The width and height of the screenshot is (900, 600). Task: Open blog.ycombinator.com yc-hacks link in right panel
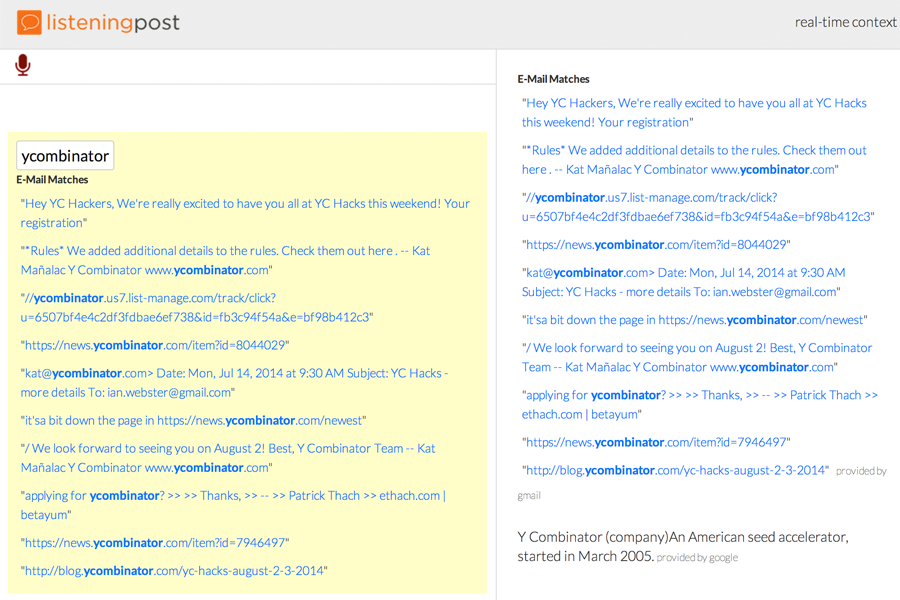675,470
